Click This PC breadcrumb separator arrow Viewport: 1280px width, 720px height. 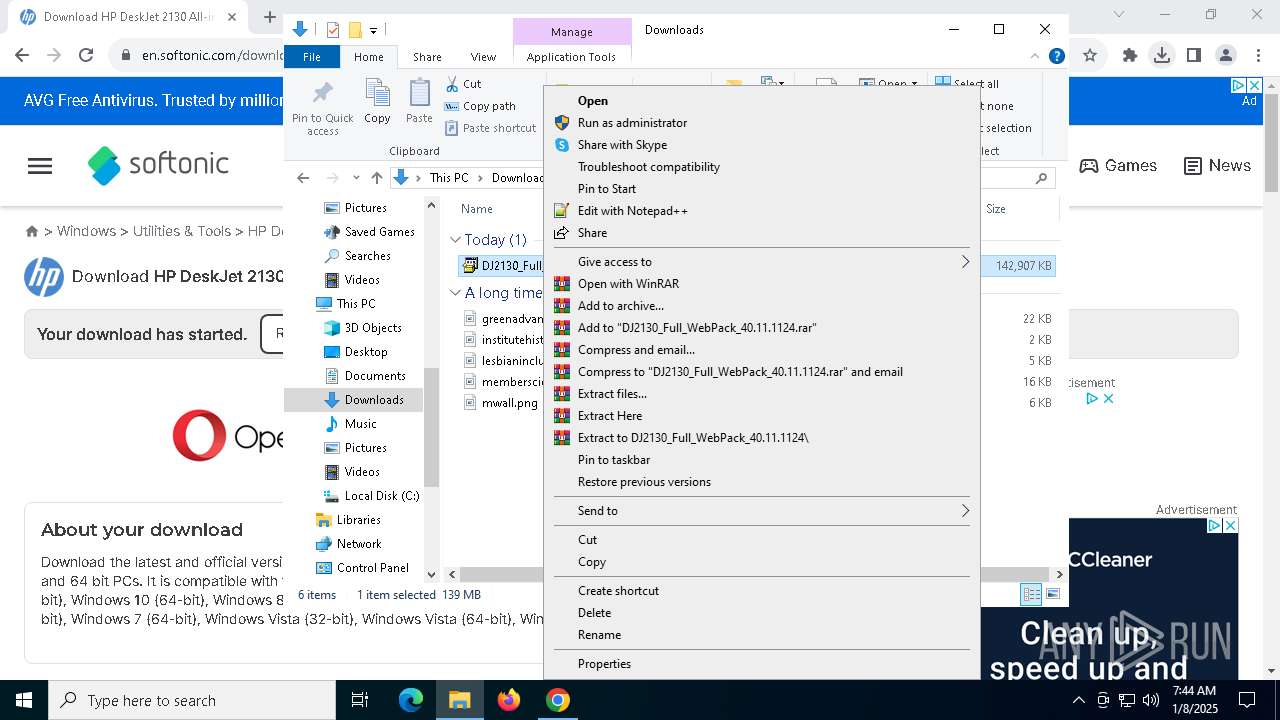pos(480,178)
